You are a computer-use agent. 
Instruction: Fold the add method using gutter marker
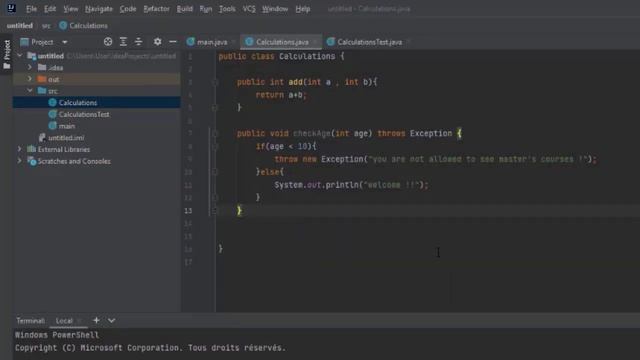coord(215,82)
